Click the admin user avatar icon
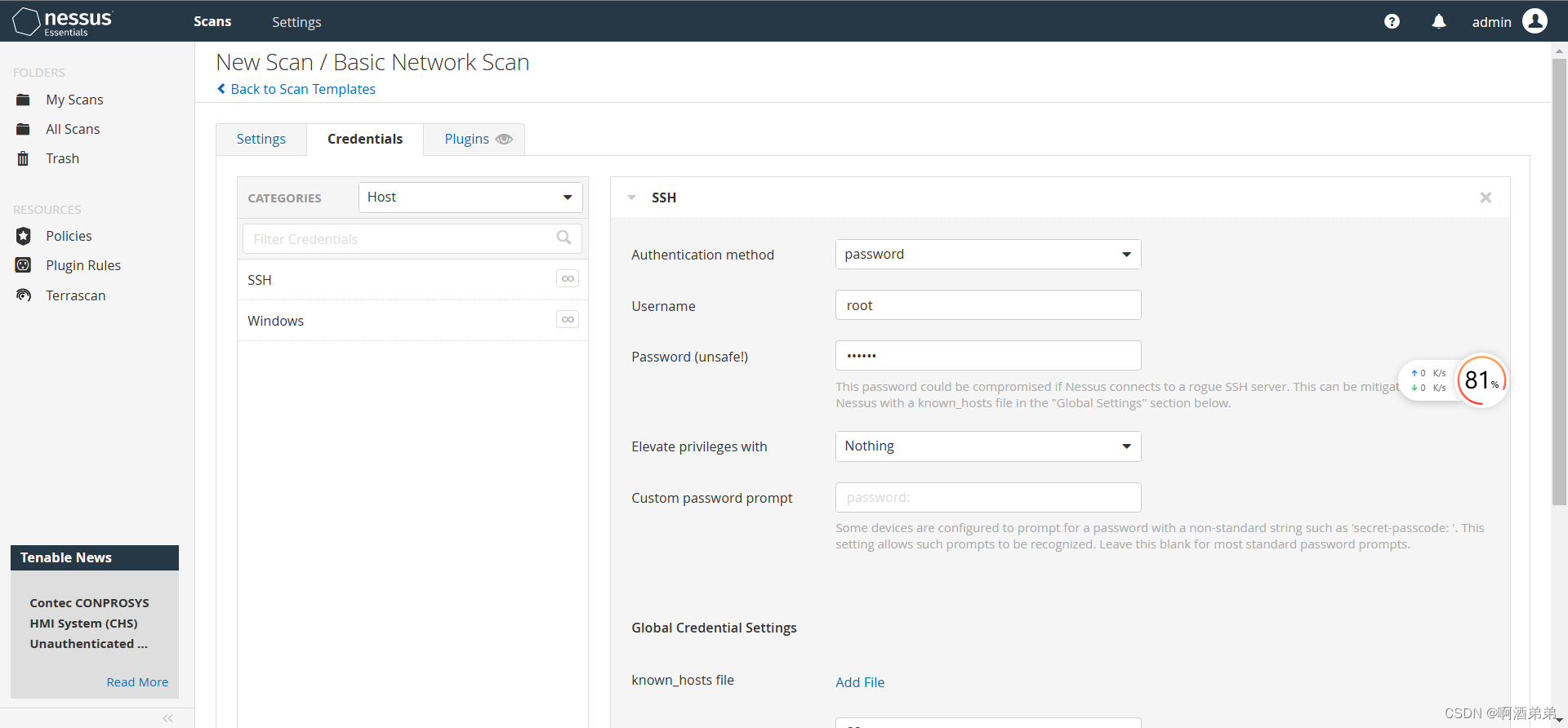The width and height of the screenshot is (1568, 728). tap(1535, 21)
